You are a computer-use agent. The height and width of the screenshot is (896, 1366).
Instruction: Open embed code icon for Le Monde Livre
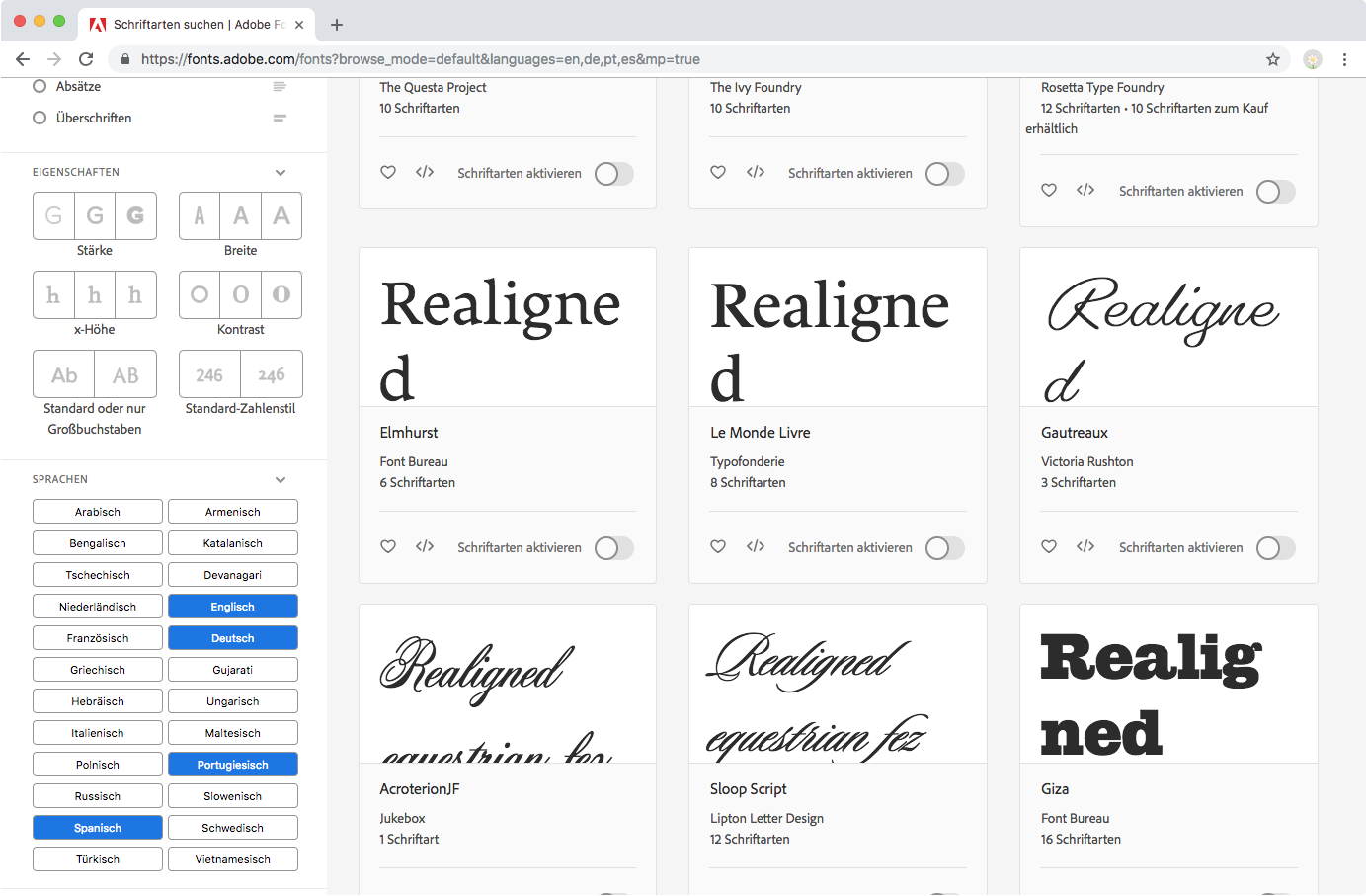(756, 546)
